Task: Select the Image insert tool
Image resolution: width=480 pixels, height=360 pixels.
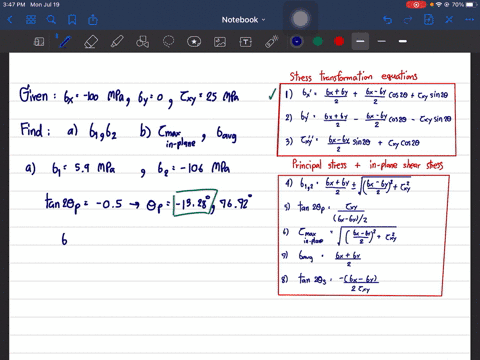Action: point(220,42)
